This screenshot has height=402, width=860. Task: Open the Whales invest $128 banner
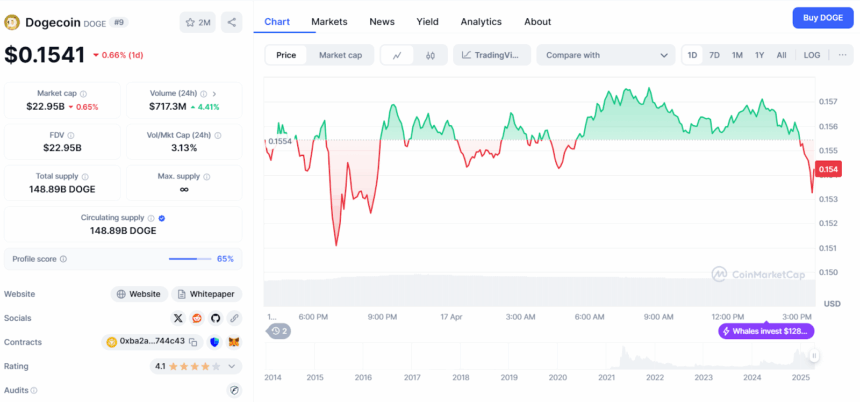click(x=766, y=331)
